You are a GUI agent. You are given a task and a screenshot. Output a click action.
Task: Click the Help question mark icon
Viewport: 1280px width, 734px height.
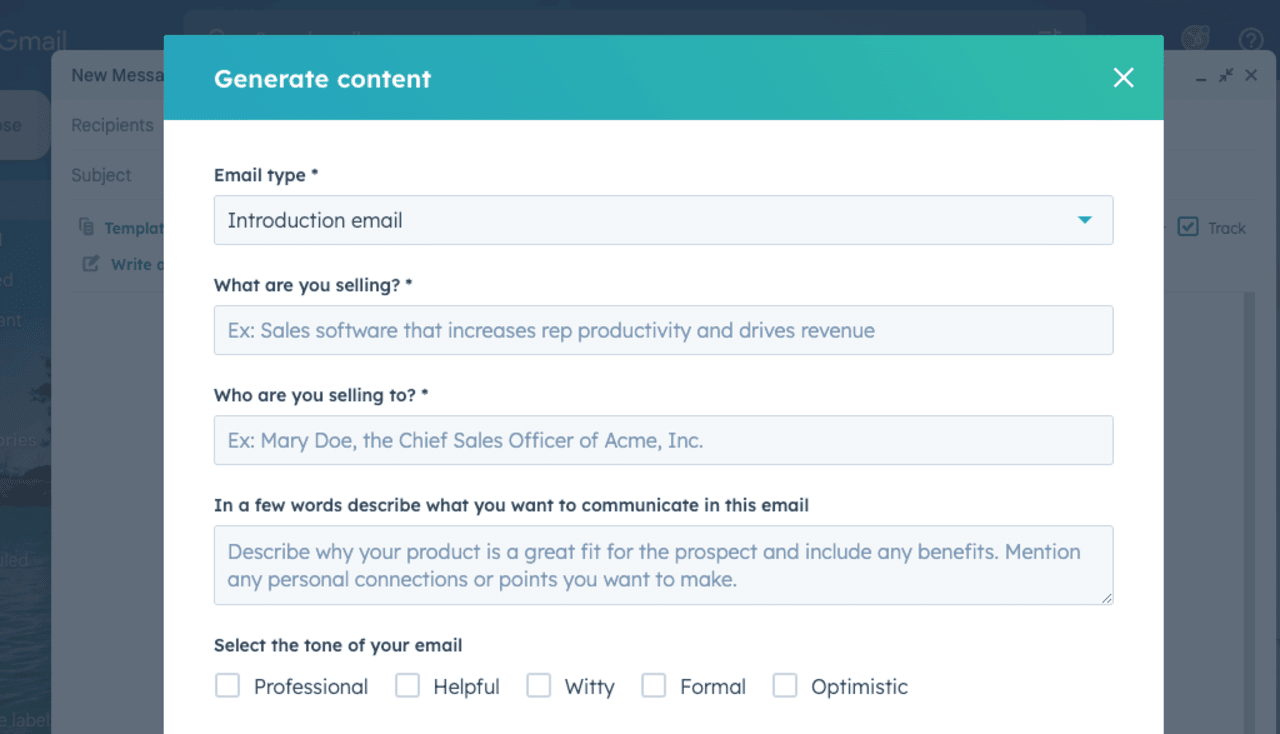click(1250, 40)
